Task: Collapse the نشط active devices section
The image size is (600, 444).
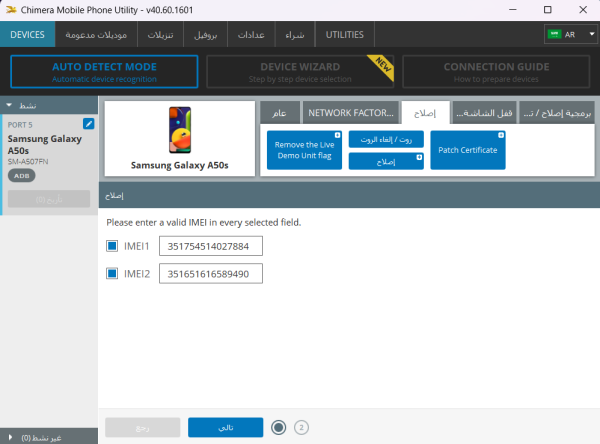Action: 49,105
